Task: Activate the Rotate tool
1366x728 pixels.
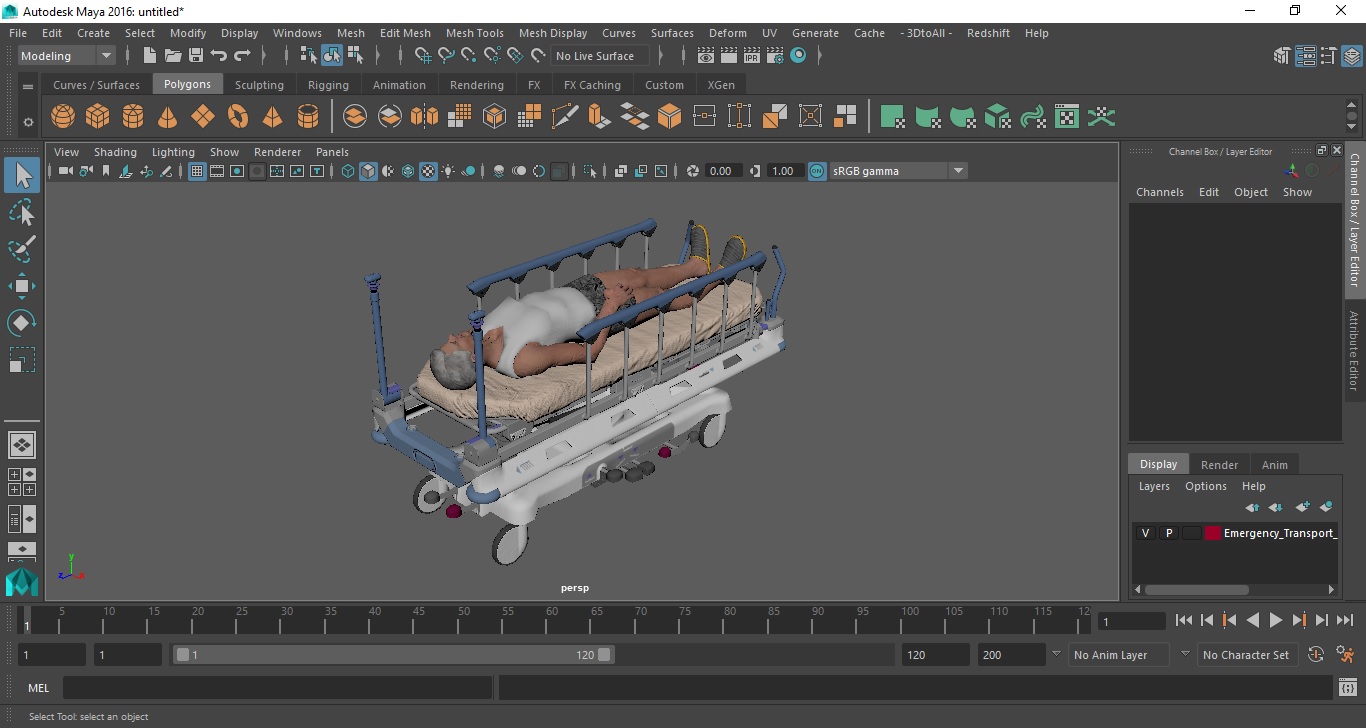Action: [22, 322]
